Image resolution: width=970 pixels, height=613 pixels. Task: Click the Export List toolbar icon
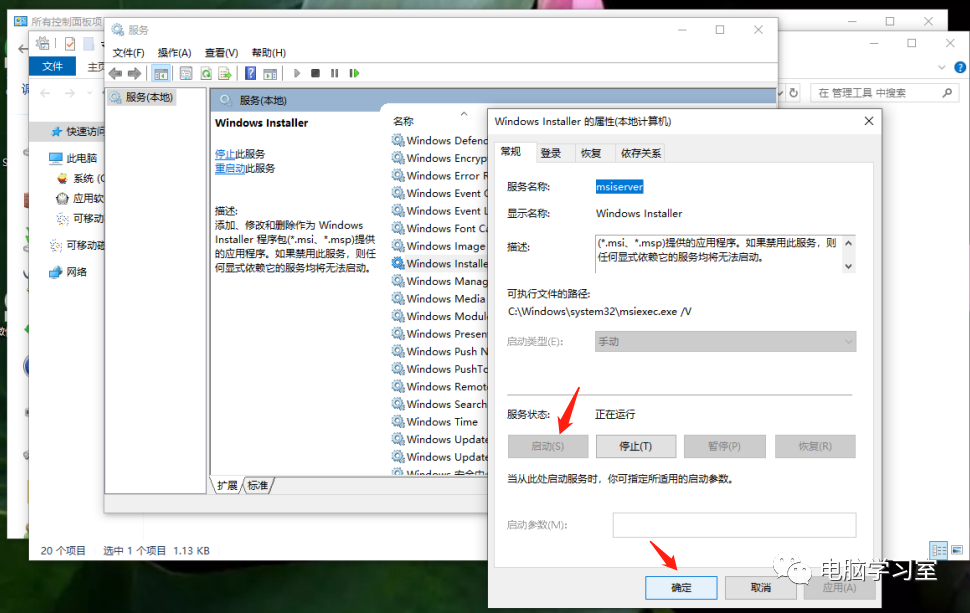pos(225,74)
